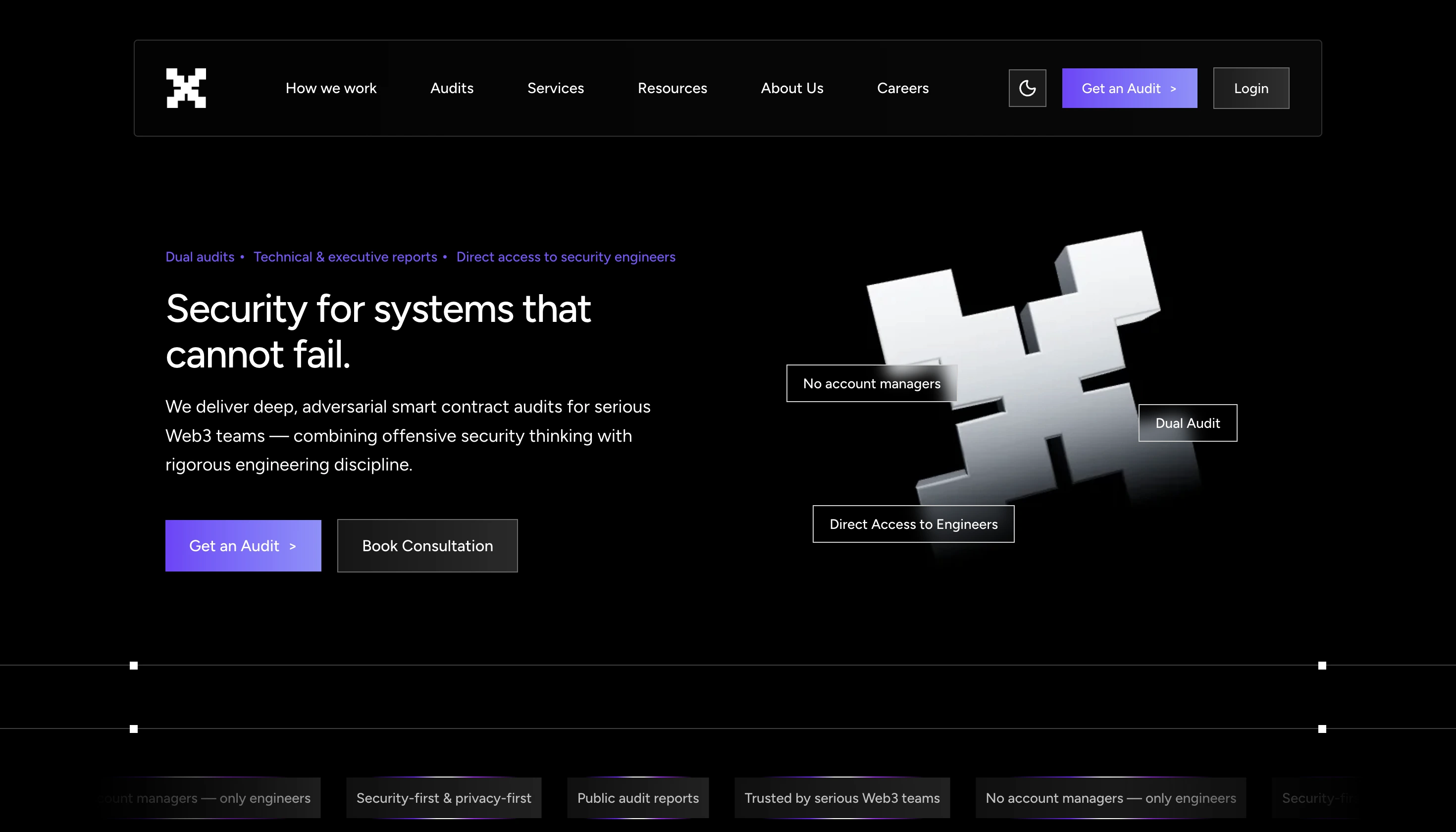This screenshot has height=832, width=1456.
Task: Open the How we work menu
Action: [331, 88]
